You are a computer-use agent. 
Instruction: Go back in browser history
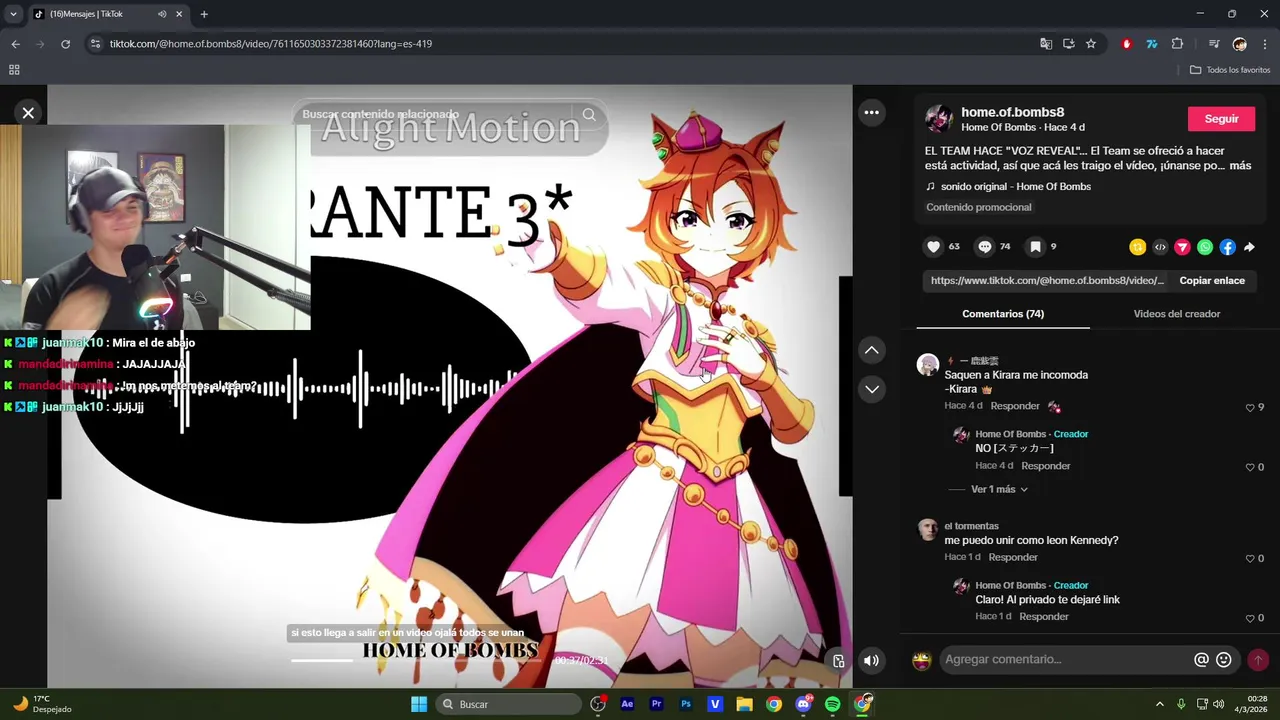tap(15, 44)
